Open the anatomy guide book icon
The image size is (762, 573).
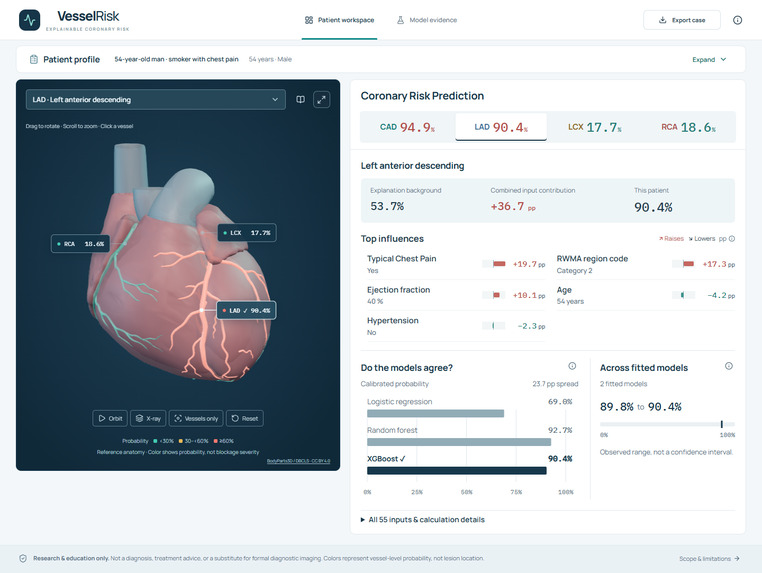[301, 100]
